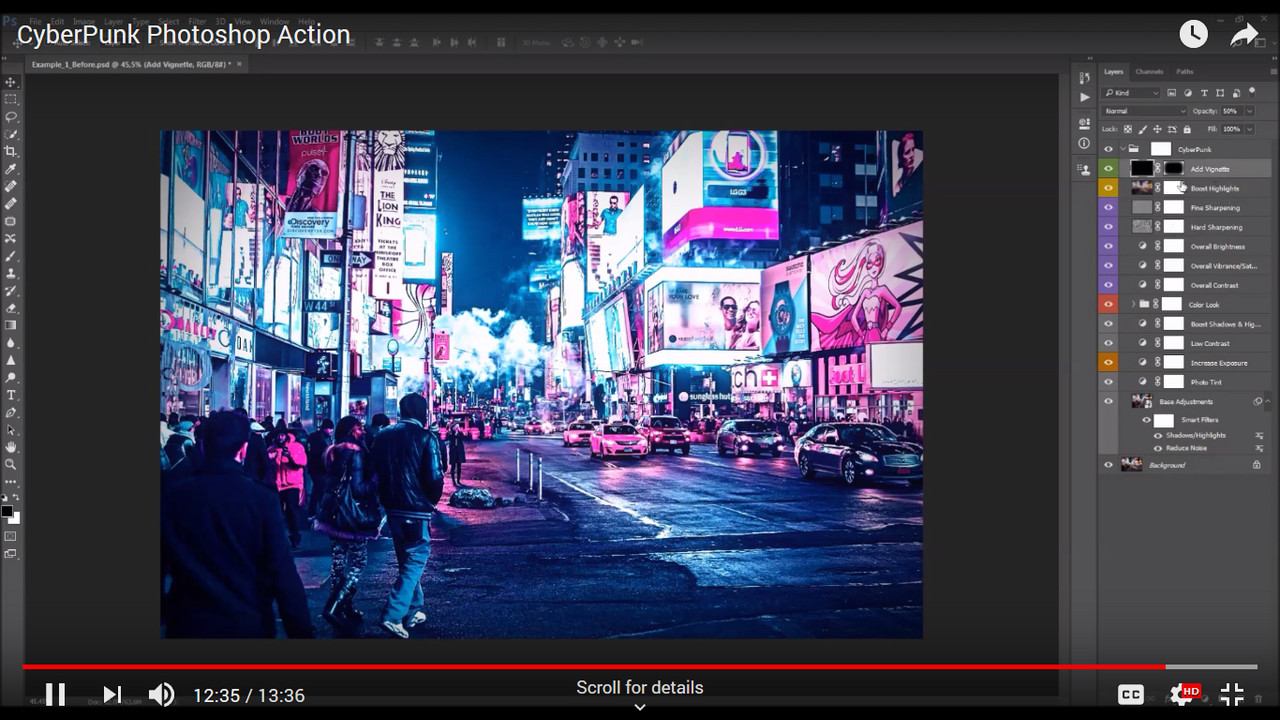Toggle visibility of Hard Sharpening layer
The width and height of the screenshot is (1280, 720).
(x=1108, y=227)
